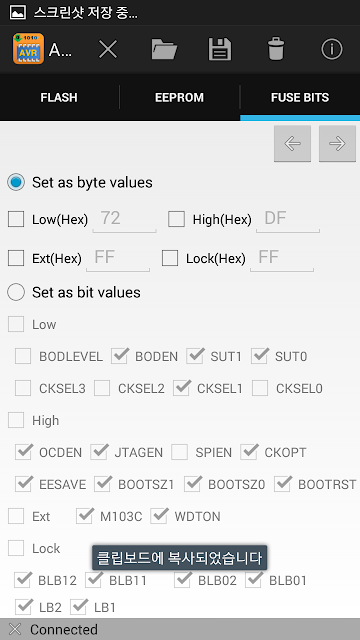The height and width of the screenshot is (640, 360).
Task: Toggle the Lock(Hex) checkbox
Action: 170,258
